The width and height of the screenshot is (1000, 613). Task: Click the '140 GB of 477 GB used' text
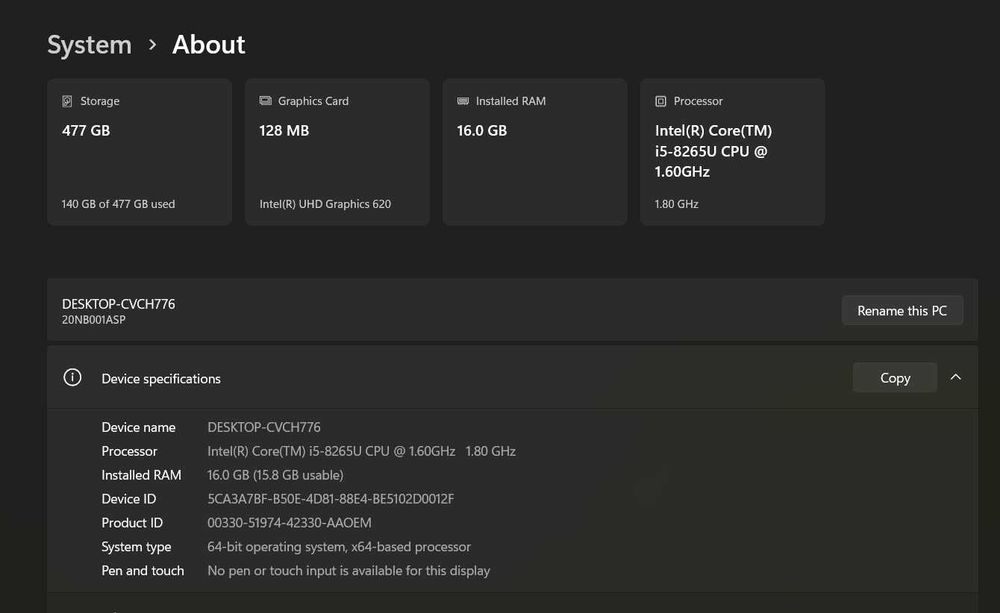(x=118, y=204)
